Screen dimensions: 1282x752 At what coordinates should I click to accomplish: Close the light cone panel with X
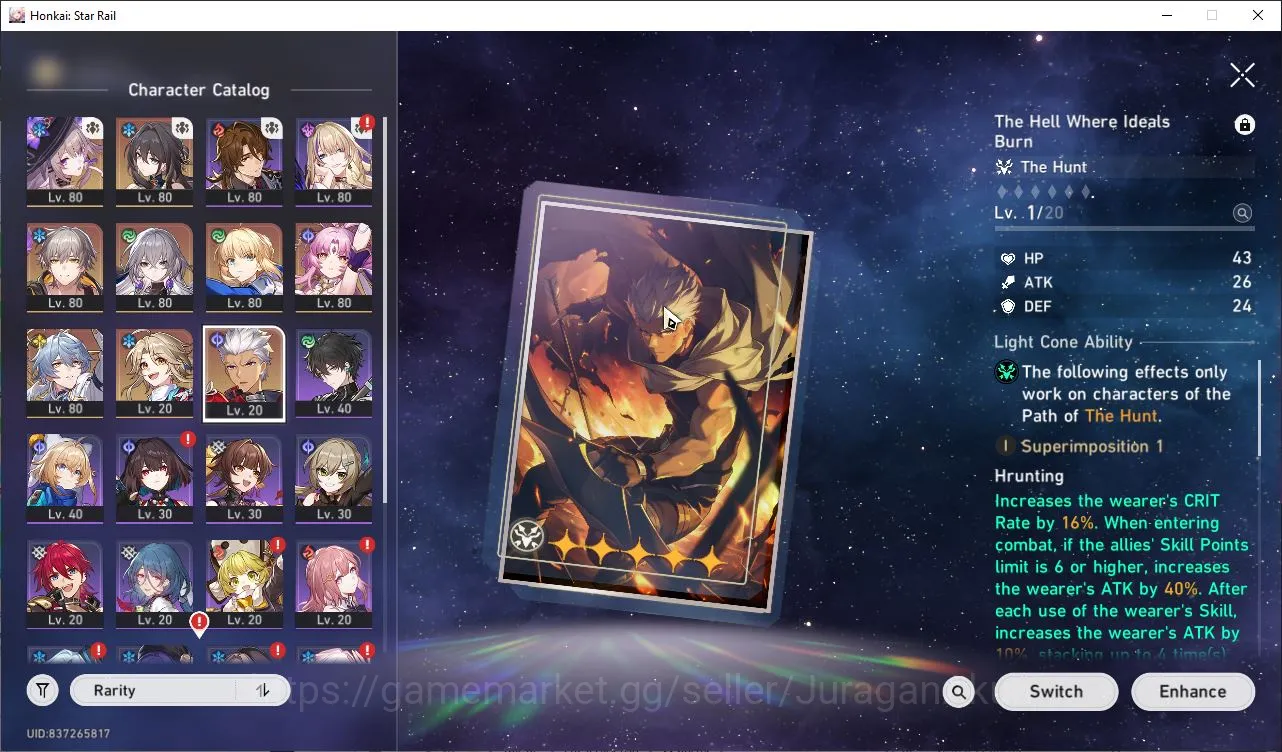(1242, 74)
